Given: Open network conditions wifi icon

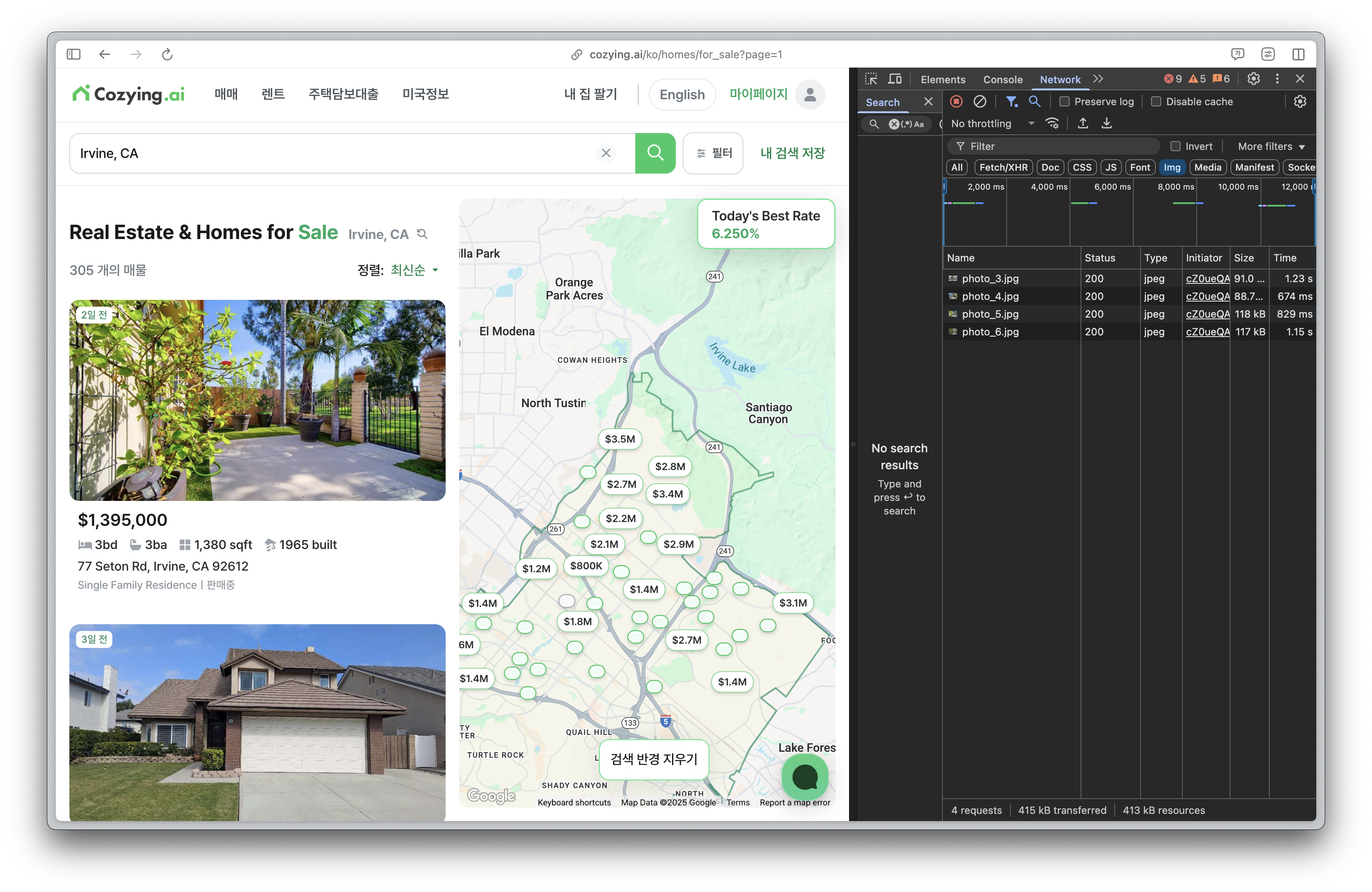Looking at the screenshot, I should tap(1052, 123).
